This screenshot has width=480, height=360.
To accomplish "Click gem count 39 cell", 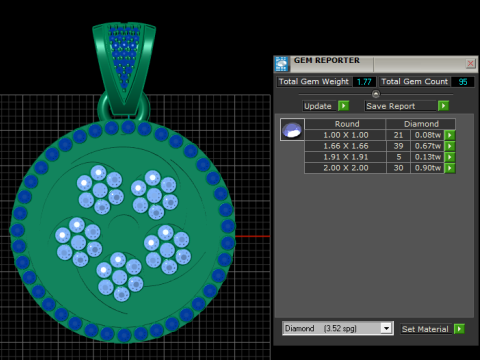I will click(x=398, y=146).
